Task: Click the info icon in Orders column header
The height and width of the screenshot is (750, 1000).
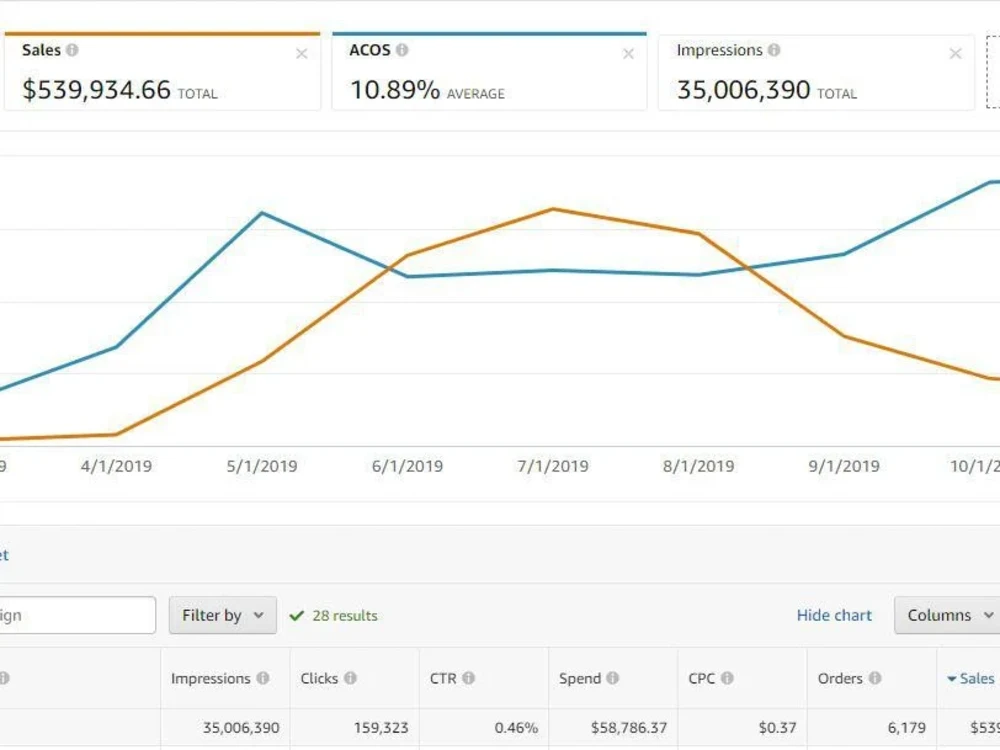Action: tap(875, 678)
